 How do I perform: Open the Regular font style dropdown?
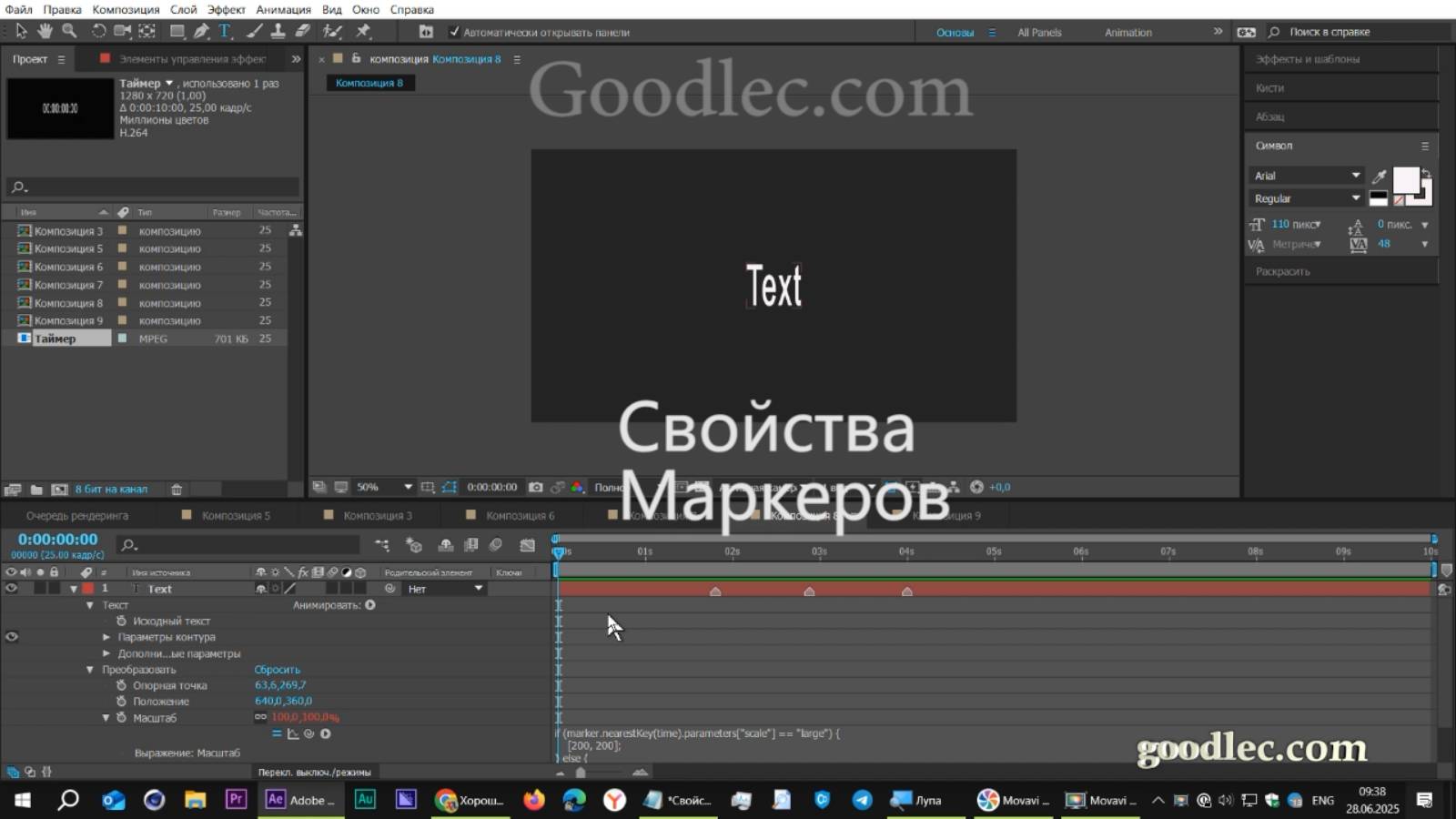(x=1307, y=198)
